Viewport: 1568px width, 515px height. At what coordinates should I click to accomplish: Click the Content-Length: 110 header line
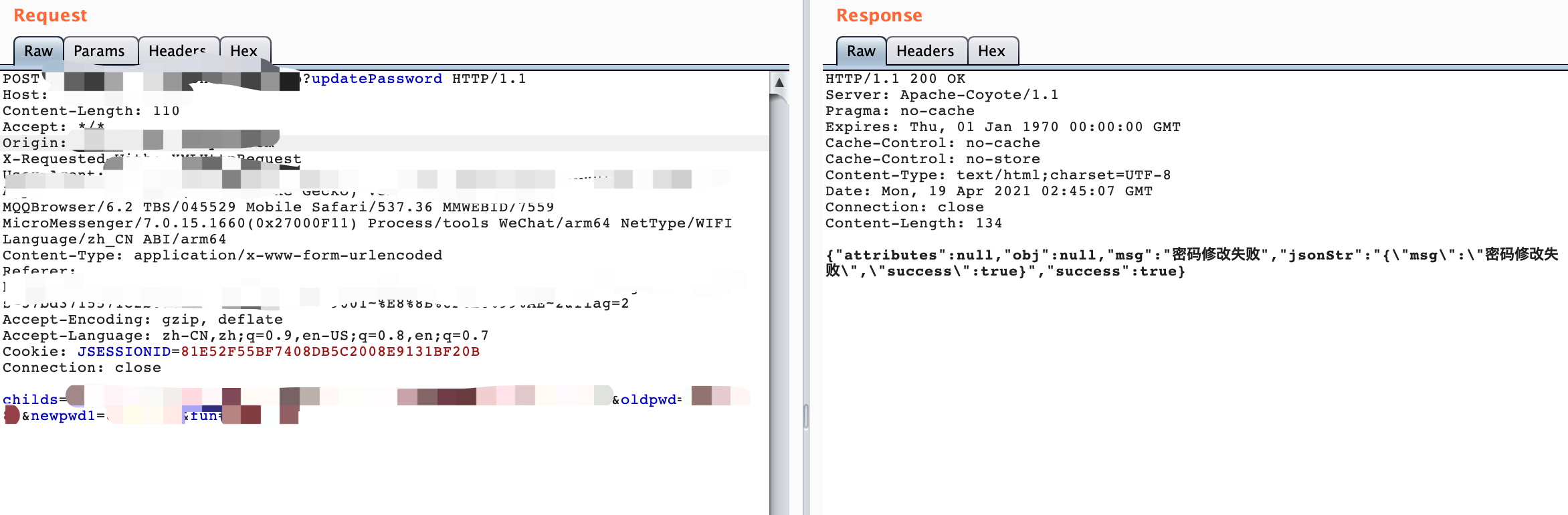point(91,111)
